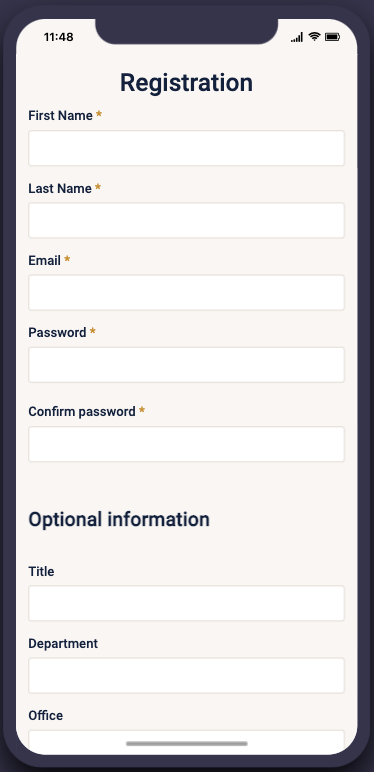Image resolution: width=374 pixels, height=772 pixels.
Task: Click the Optional information heading
Action: pos(119,519)
